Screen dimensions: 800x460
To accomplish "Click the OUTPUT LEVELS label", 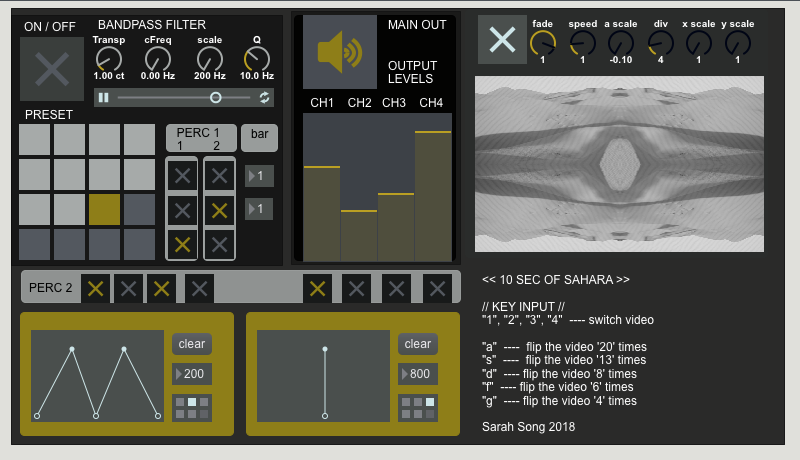I will coord(412,72).
